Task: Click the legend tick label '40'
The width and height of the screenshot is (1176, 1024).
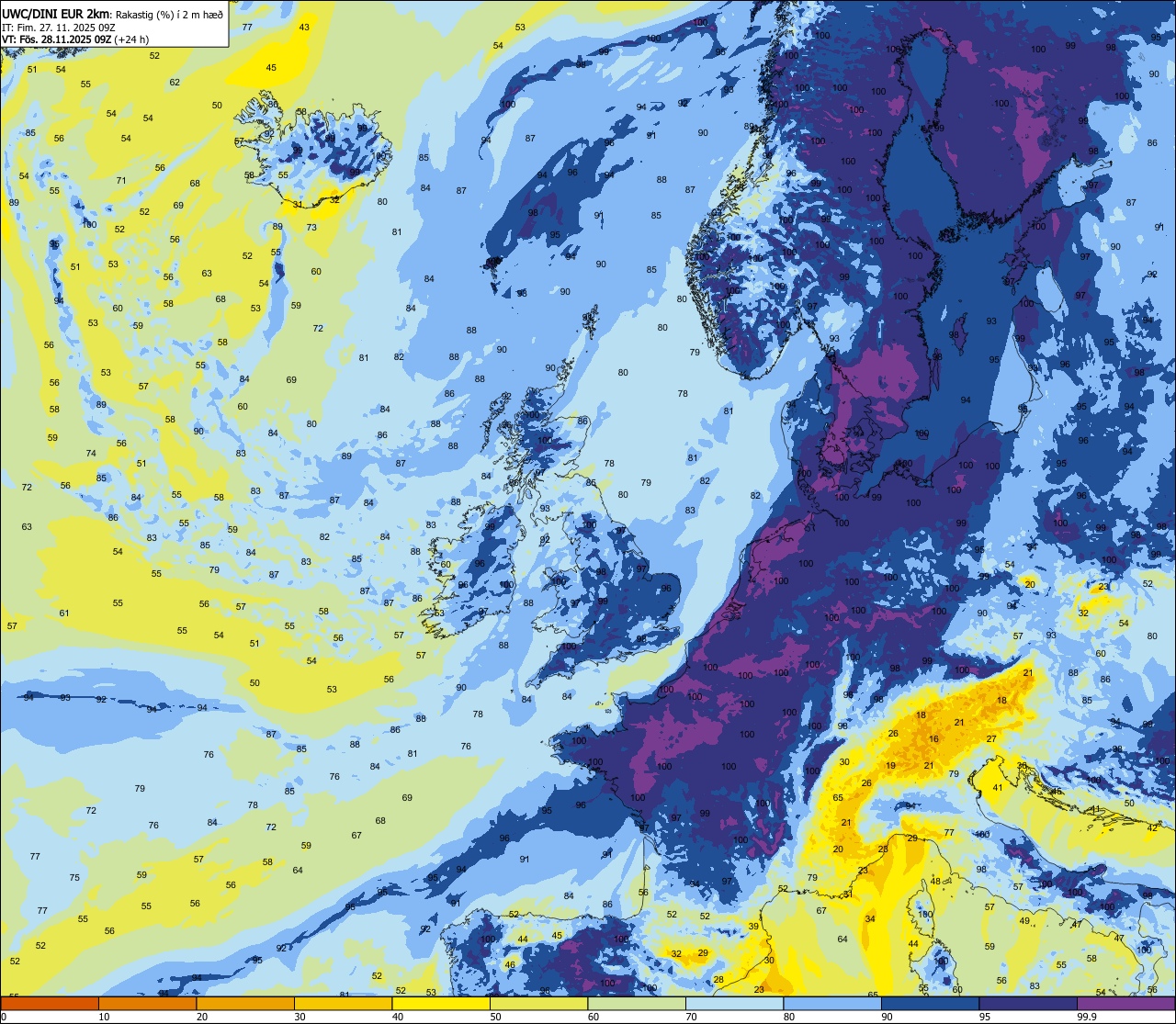Action: point(398,1017)
